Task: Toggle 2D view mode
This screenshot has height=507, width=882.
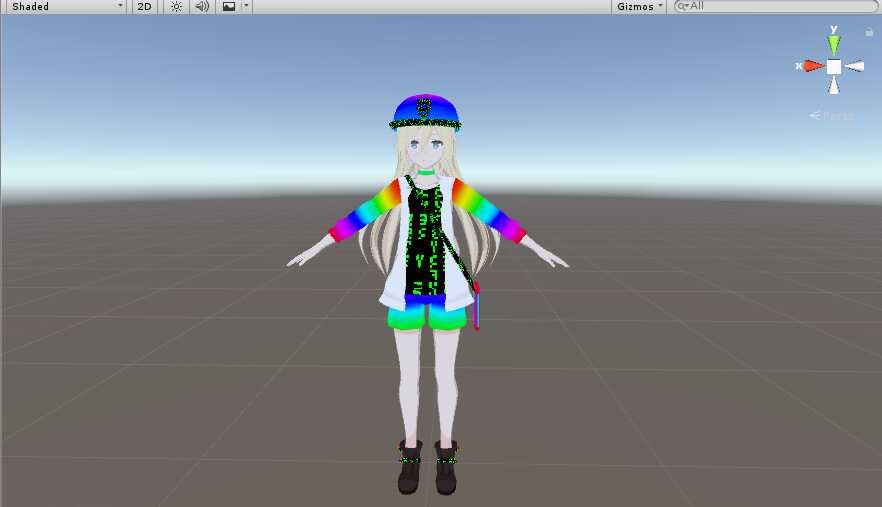Action: [145, 6]
